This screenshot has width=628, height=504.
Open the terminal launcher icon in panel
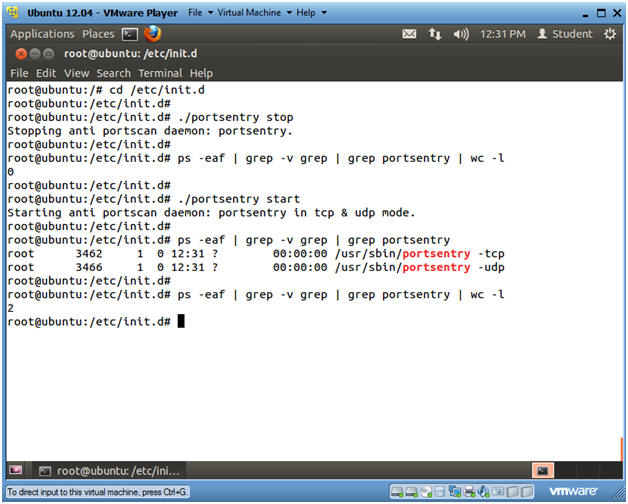click(x=130, y=34)
